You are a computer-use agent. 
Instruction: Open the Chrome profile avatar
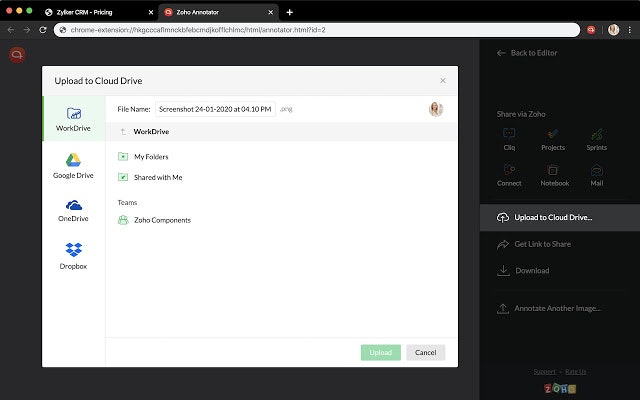coord(613,30)
